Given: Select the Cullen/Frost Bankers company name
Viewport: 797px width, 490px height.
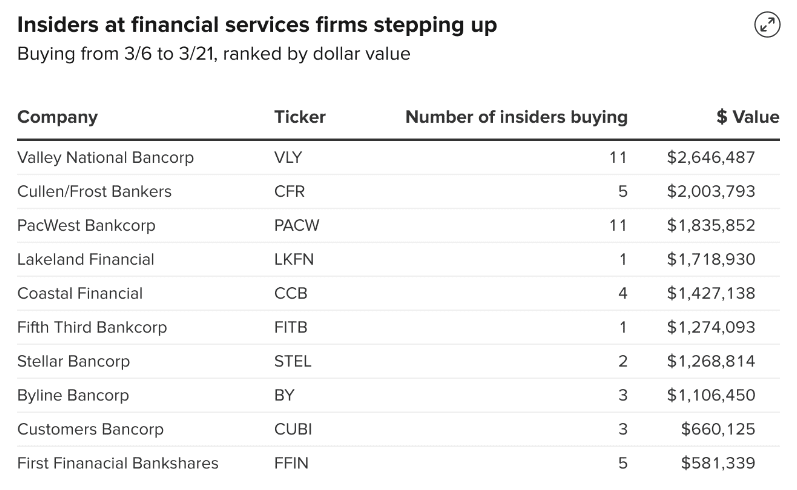Looking at the screenshot, I should (x=94, y=192).
